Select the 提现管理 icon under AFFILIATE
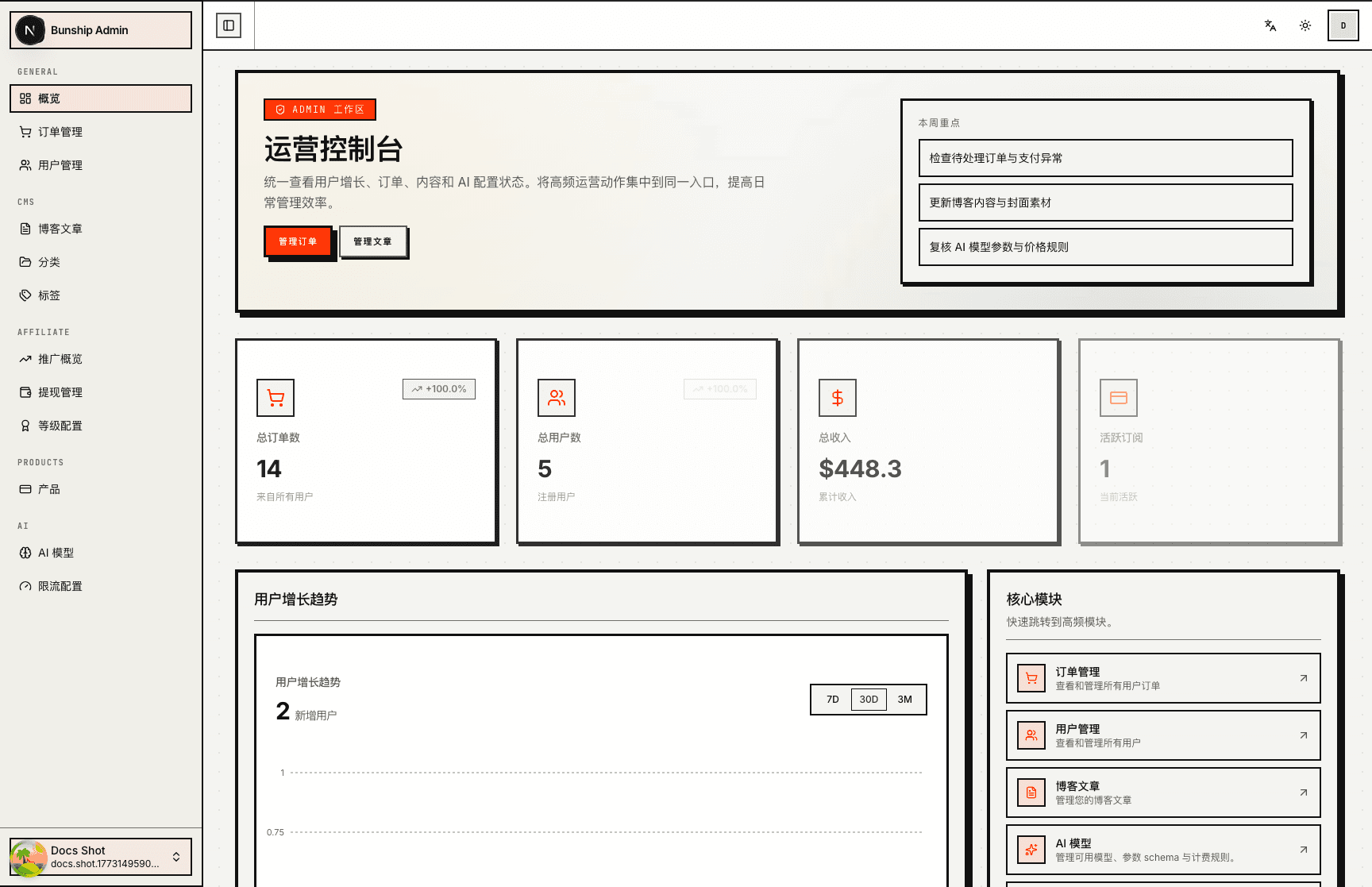Image resolution: width=1372 pixels, height=887 pixels. (25, 392)
